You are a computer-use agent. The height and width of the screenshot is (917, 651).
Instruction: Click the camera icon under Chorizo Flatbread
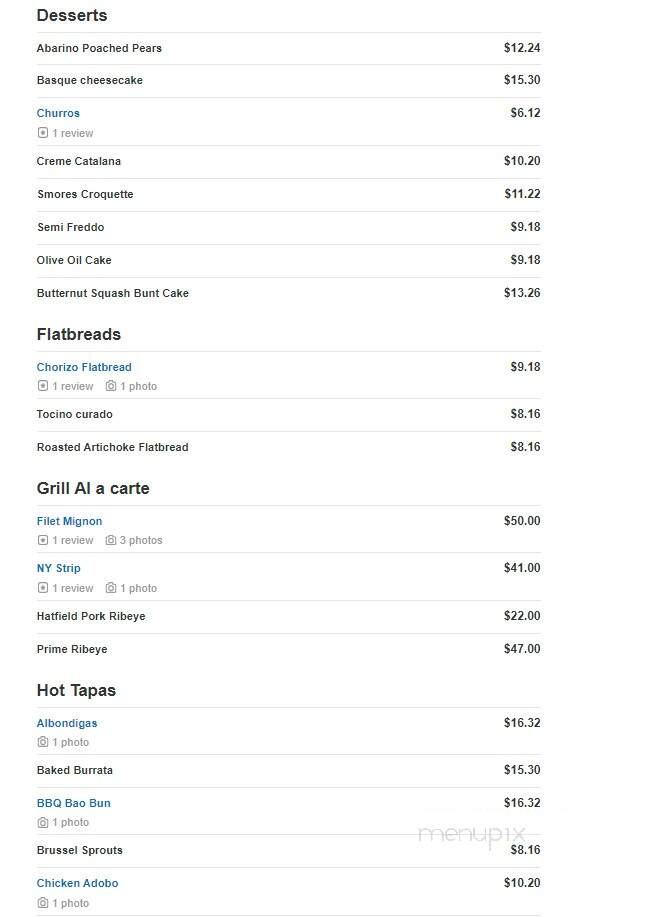[x=111, y=386]
